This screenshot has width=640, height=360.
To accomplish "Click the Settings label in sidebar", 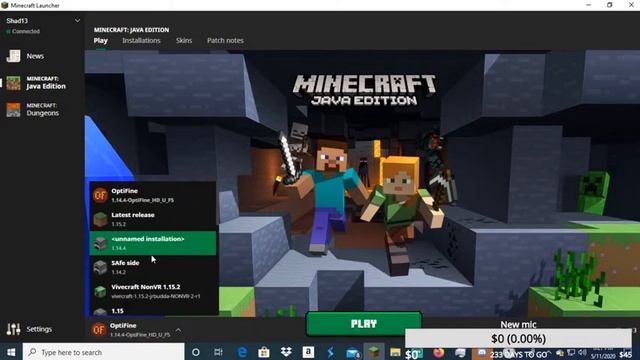I will (39, 329).
